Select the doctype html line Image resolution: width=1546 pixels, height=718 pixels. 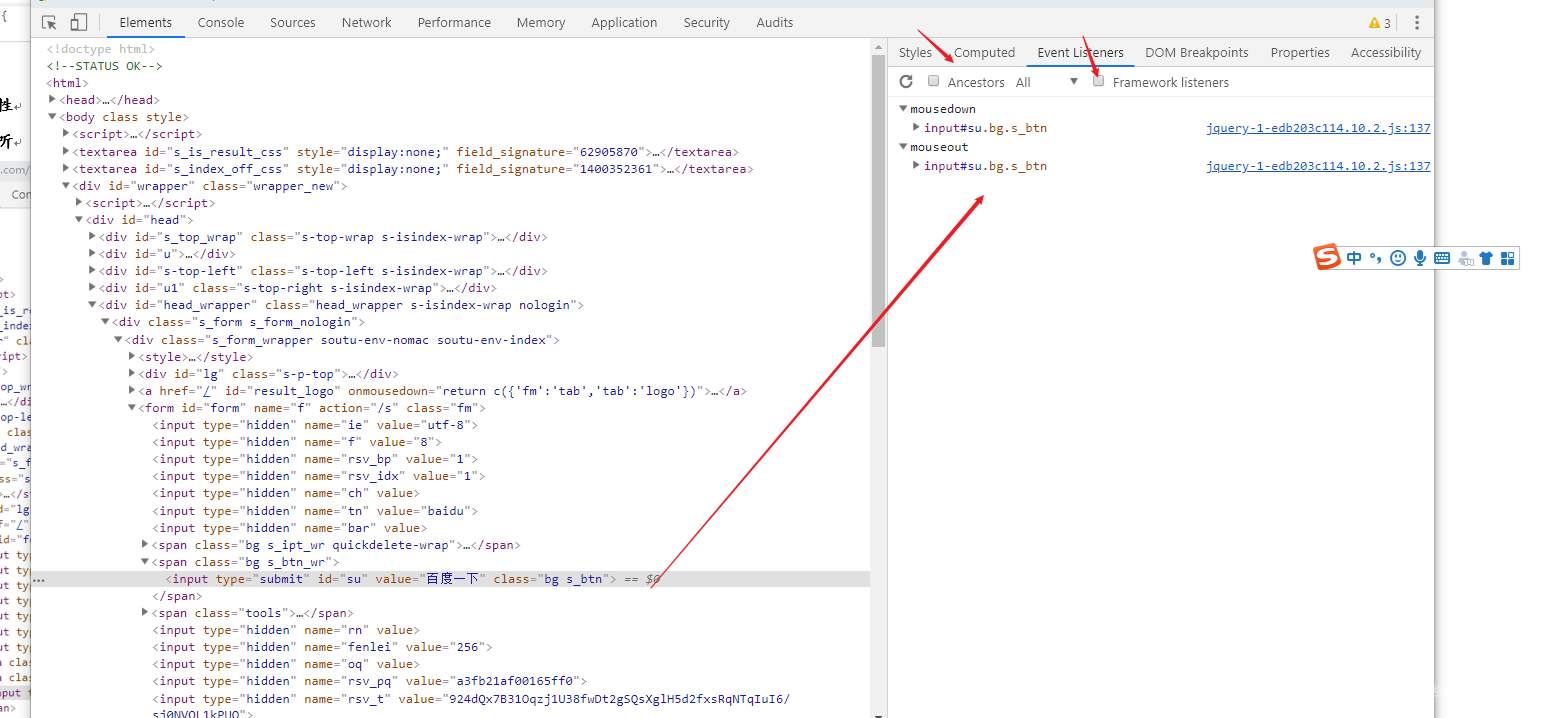coord(101,48)
